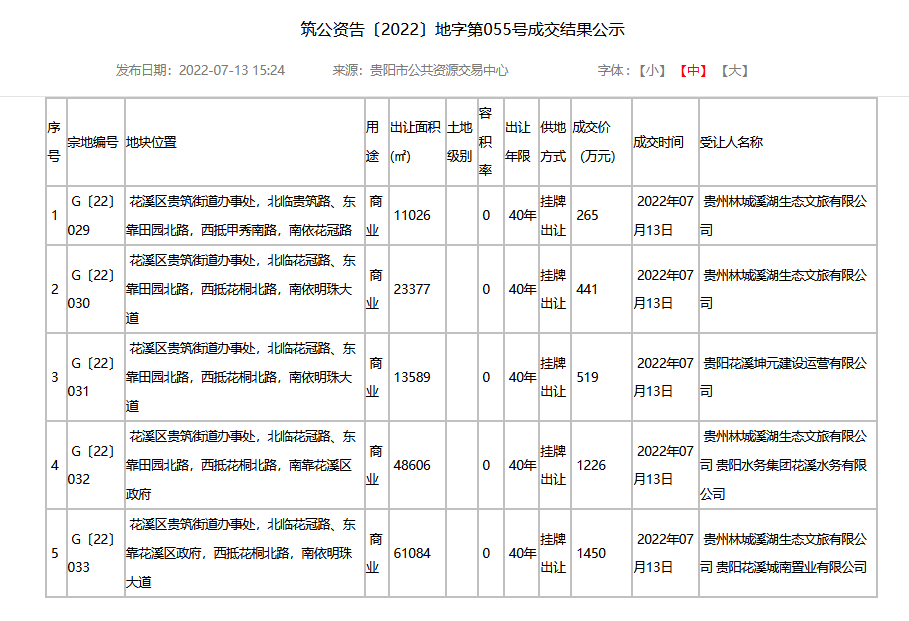Switch font size to small 【小】
Image resolution: width=909 pixels, height=621 pixels.
tap(653, 70)
